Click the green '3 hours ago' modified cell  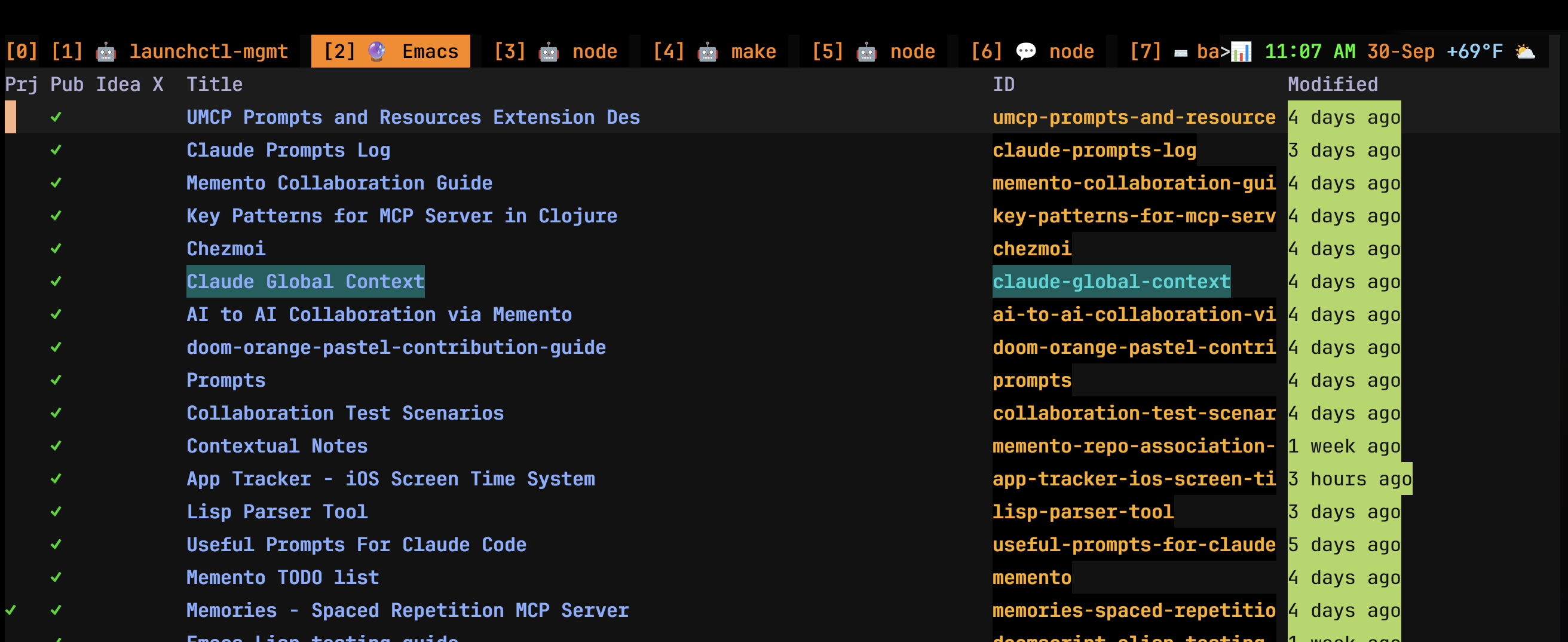tap(1349, 479)
